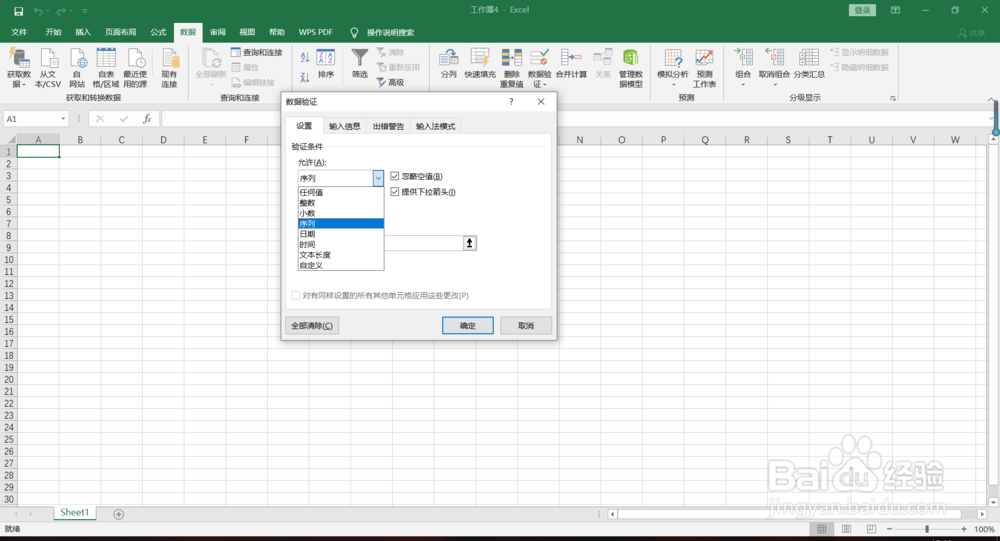Open the Sort (排序) dialog icon
Viewport: 1000px width, 541px height.
click(326, 59)
